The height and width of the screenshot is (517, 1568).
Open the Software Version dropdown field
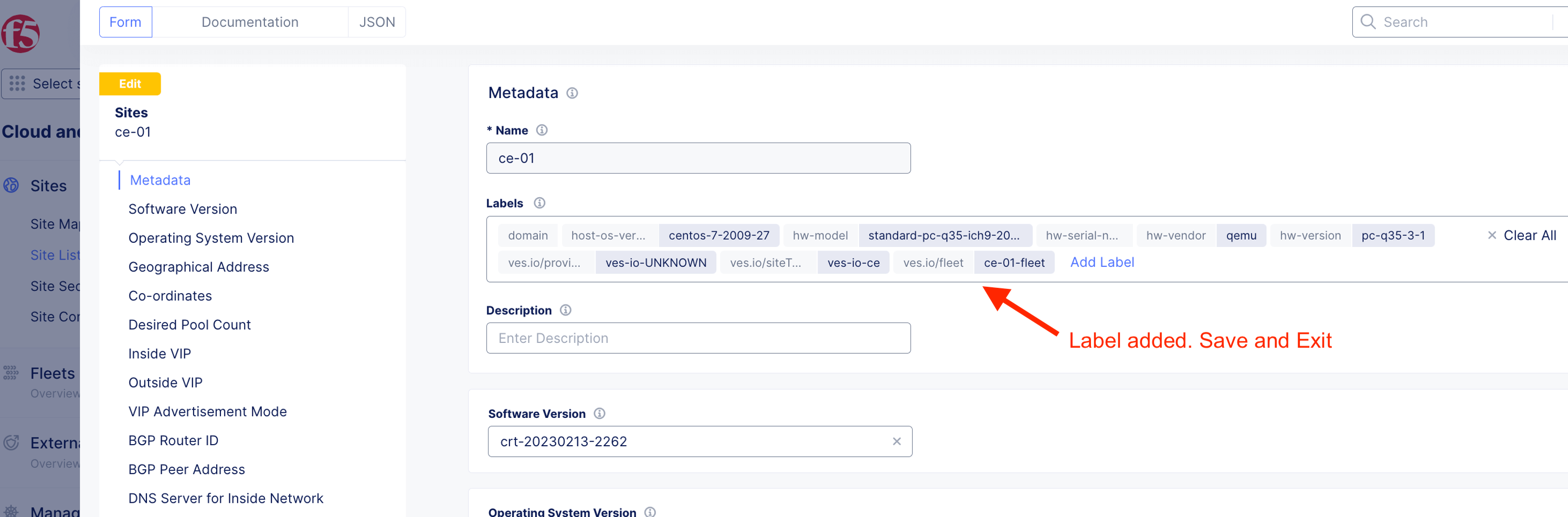(688, 441)
